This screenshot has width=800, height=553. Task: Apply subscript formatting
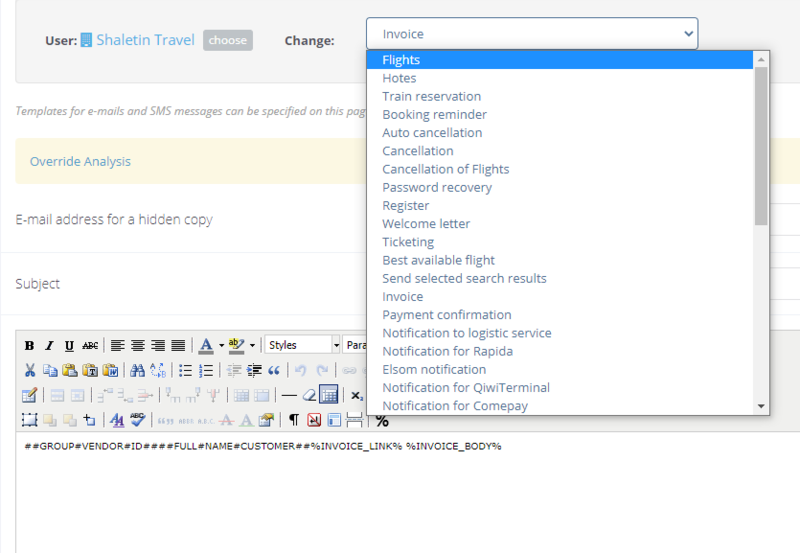[357, 395]
